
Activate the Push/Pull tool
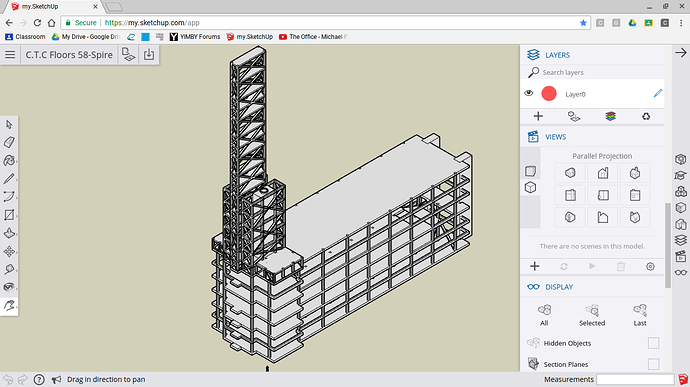[9, 233]
